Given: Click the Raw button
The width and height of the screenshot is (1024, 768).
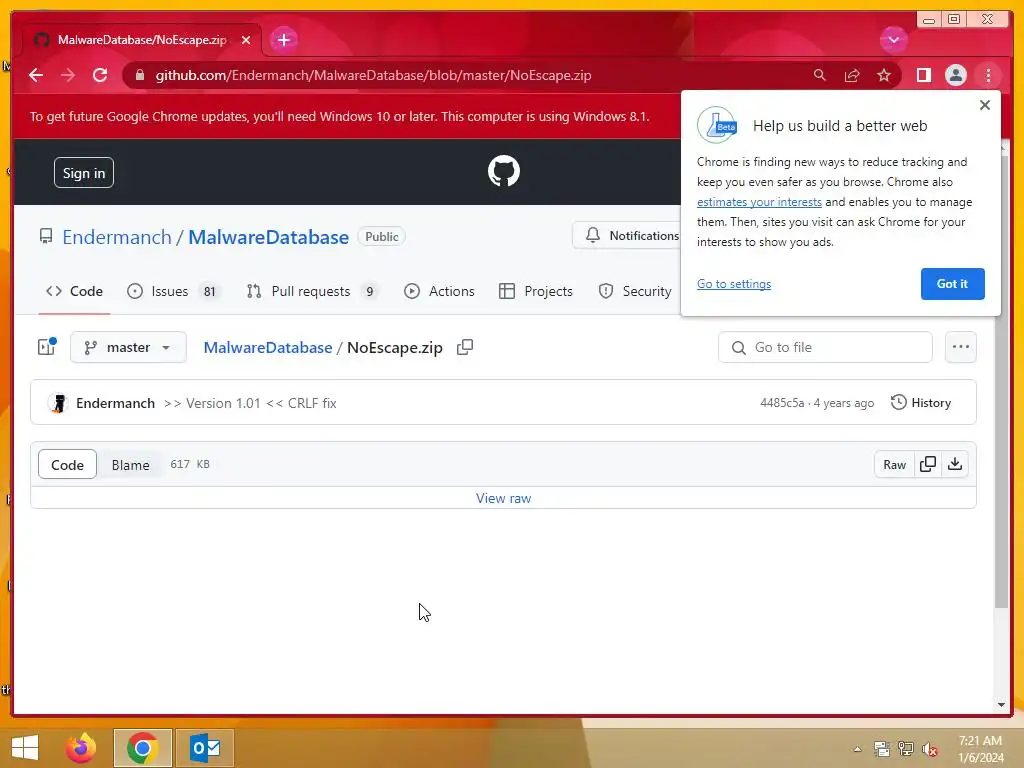Looking at the screenshot, I should coord(895,464).
